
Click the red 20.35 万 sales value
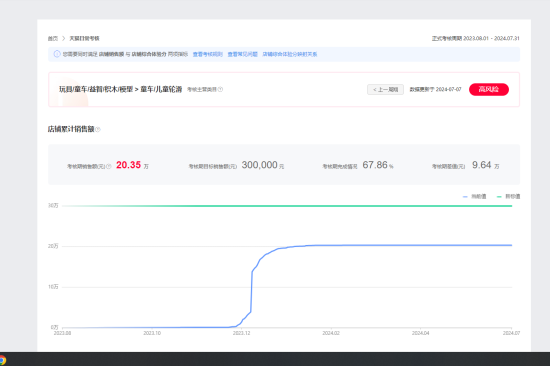[x=132, y=165]
